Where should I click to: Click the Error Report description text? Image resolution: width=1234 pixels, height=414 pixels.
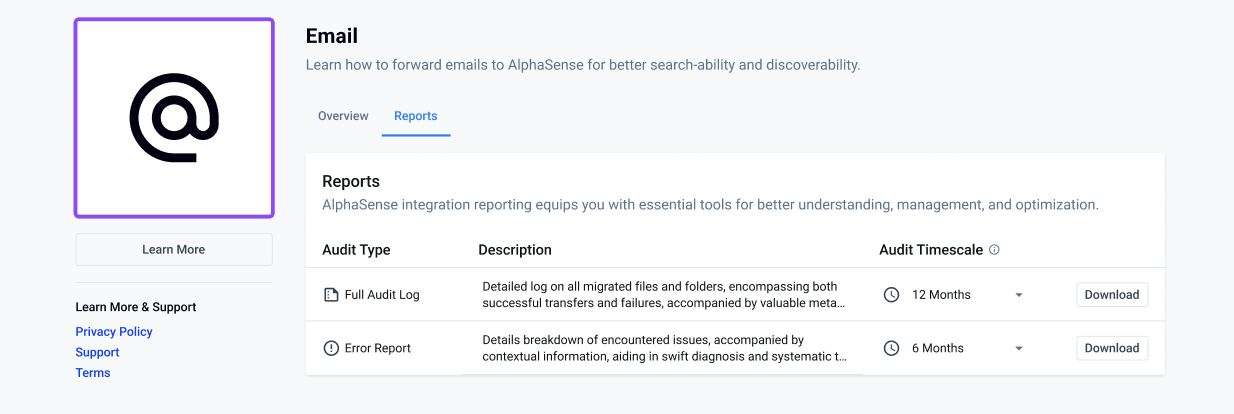click(x=665, y=348)
